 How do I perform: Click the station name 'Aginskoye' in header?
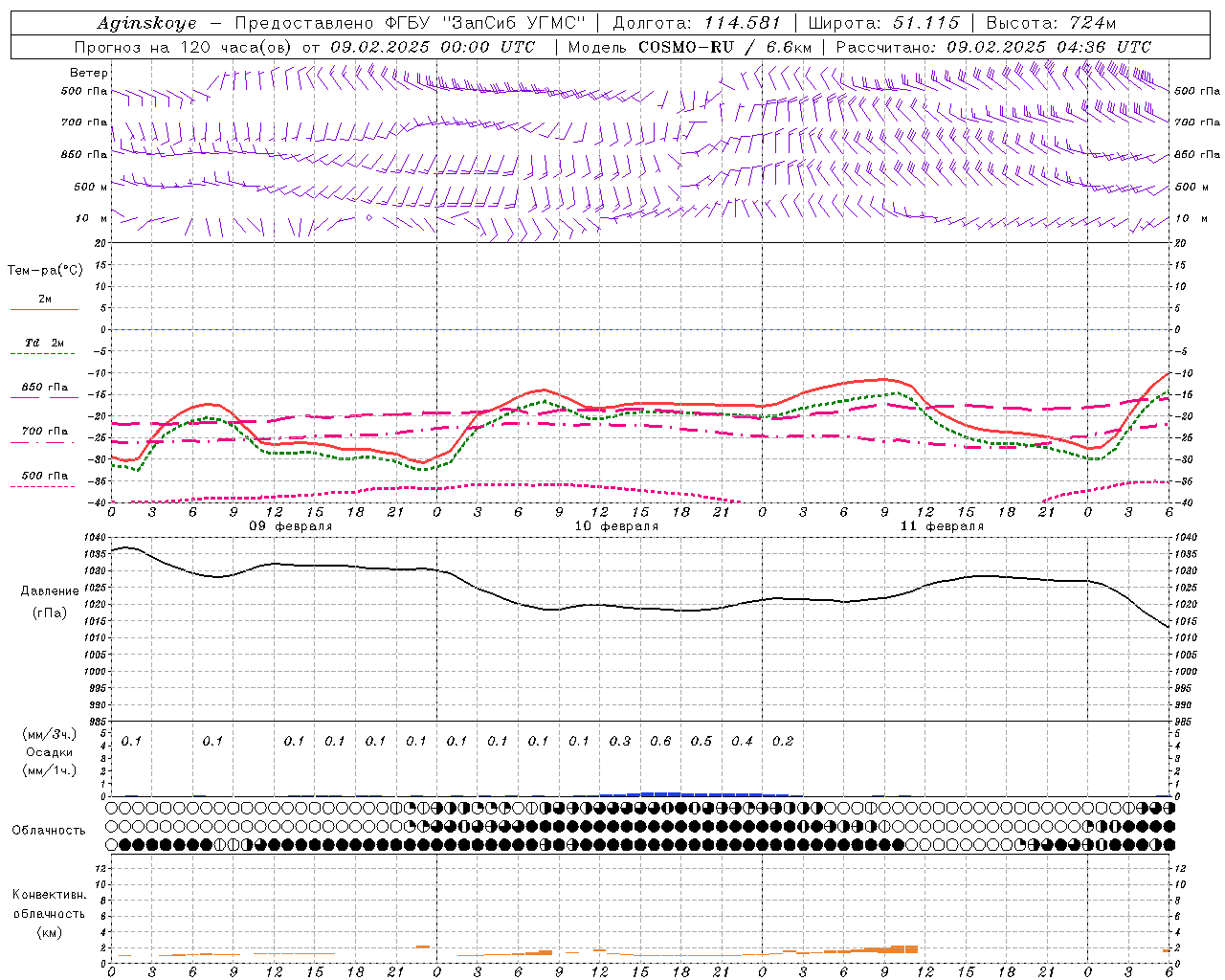coord(146,23)
